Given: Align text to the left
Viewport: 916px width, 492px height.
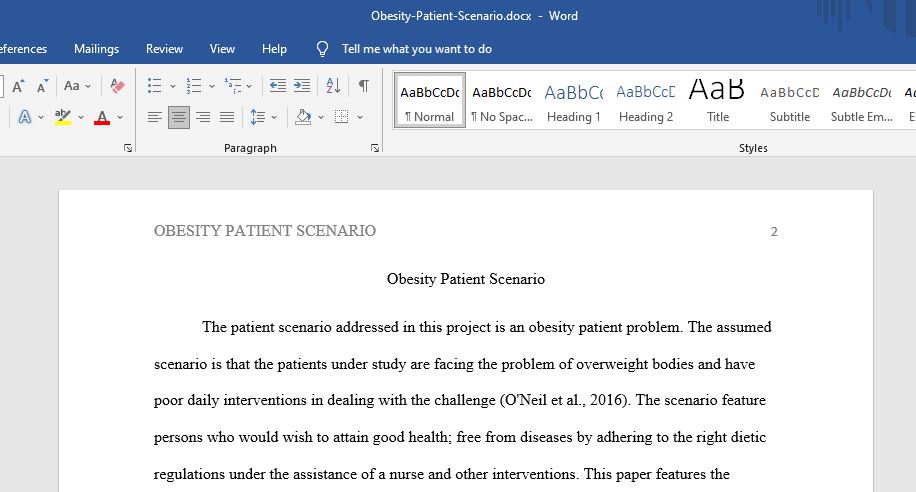Looking at the screenshot, I should tap(154, 117).
